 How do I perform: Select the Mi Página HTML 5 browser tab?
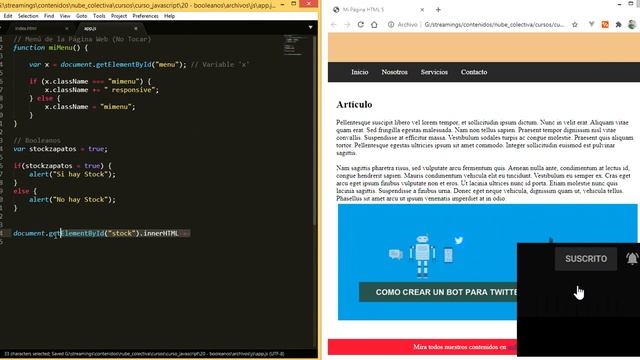(378, 9)
